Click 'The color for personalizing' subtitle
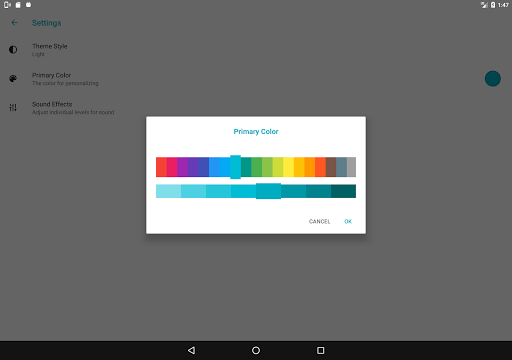The image size is (512, 360). (65, 83)
